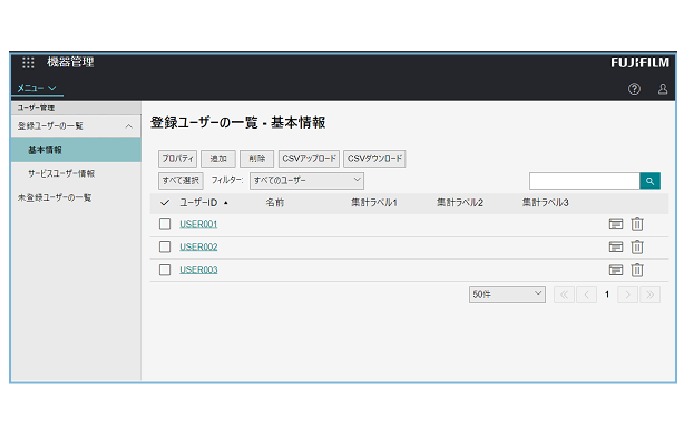The width and height of the screenshot is (686, 431).
Task: Open the メニュー dropdown
Action: [37, 88]
